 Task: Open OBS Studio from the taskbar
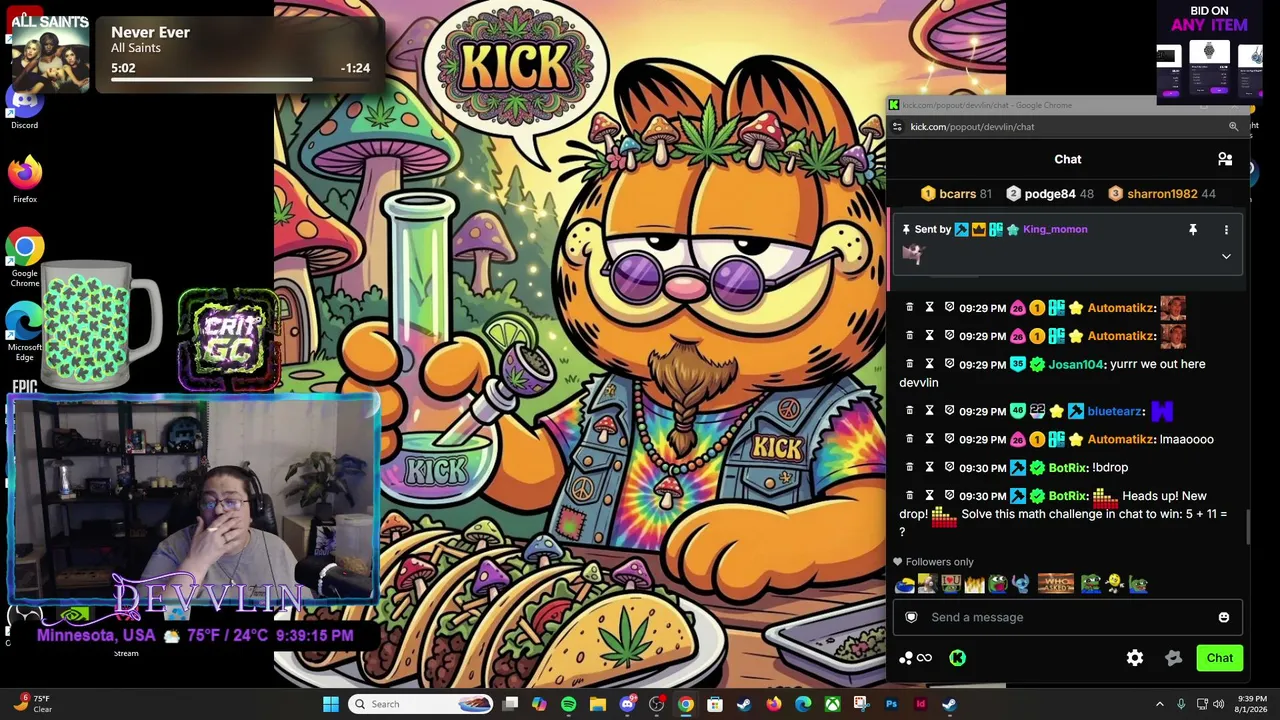[656, 704]
